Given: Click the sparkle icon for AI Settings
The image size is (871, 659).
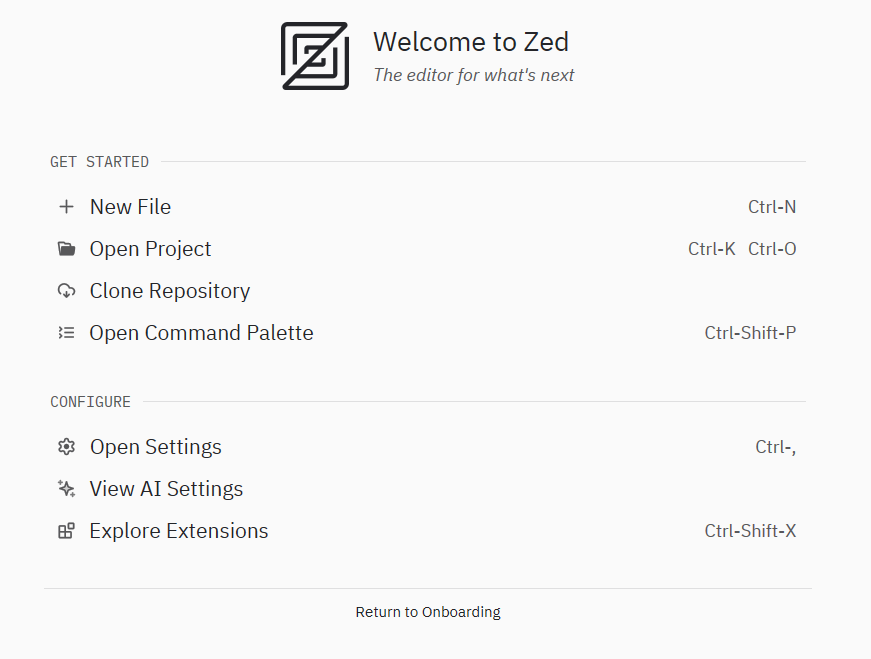Looking at the screenshot, I should pyautogui.click(x=66, y=489).
